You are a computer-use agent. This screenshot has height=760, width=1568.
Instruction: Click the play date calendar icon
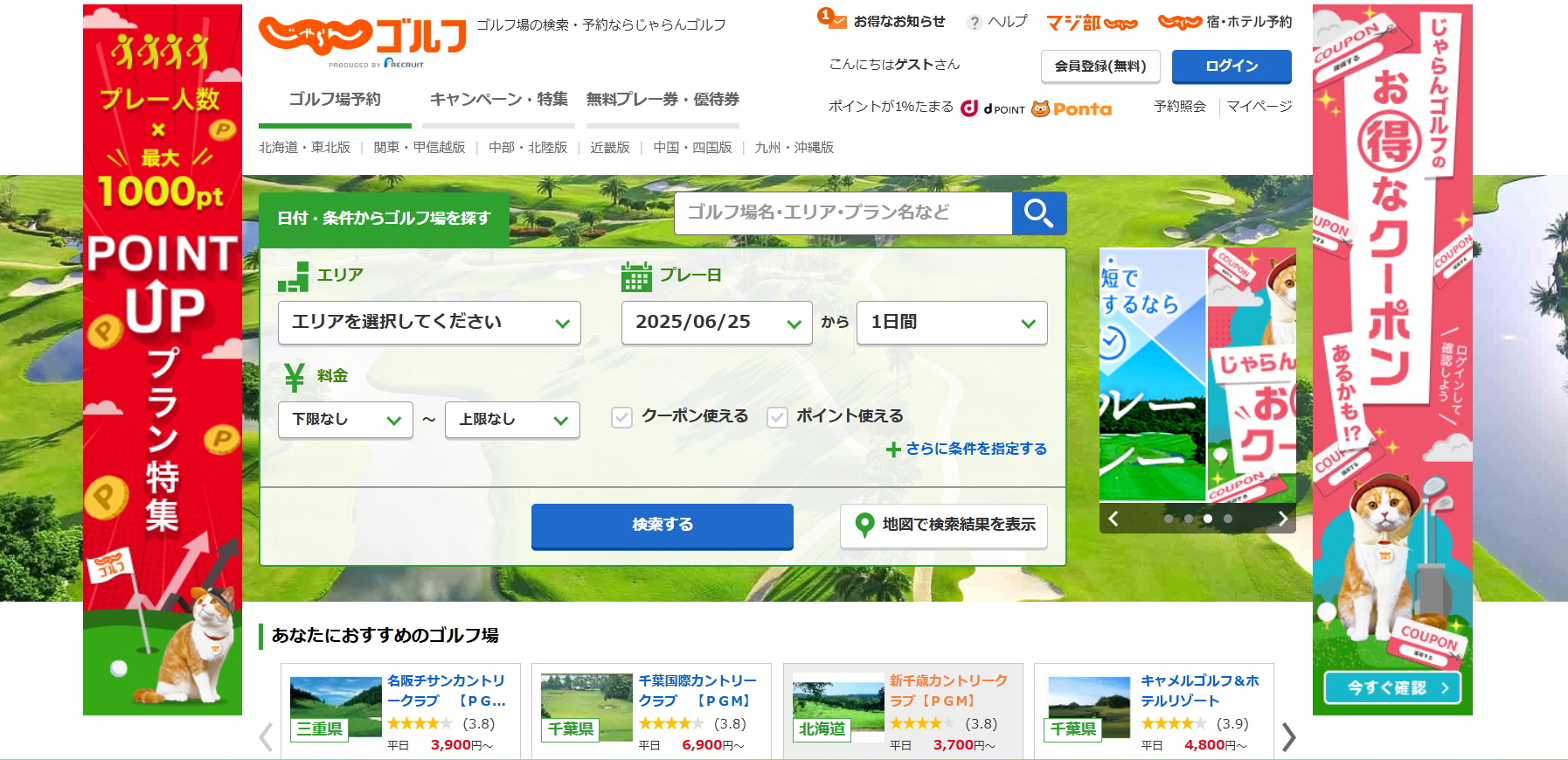(x=636, y=276)
